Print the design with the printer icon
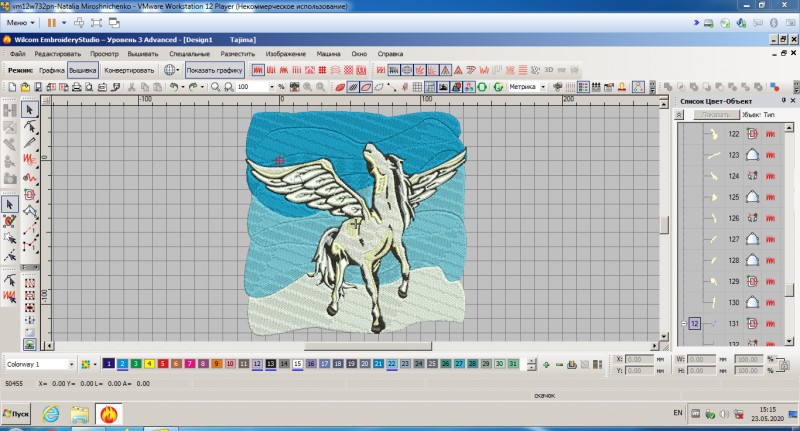Screen dimensions: 800x431 [x=77, y=87]
